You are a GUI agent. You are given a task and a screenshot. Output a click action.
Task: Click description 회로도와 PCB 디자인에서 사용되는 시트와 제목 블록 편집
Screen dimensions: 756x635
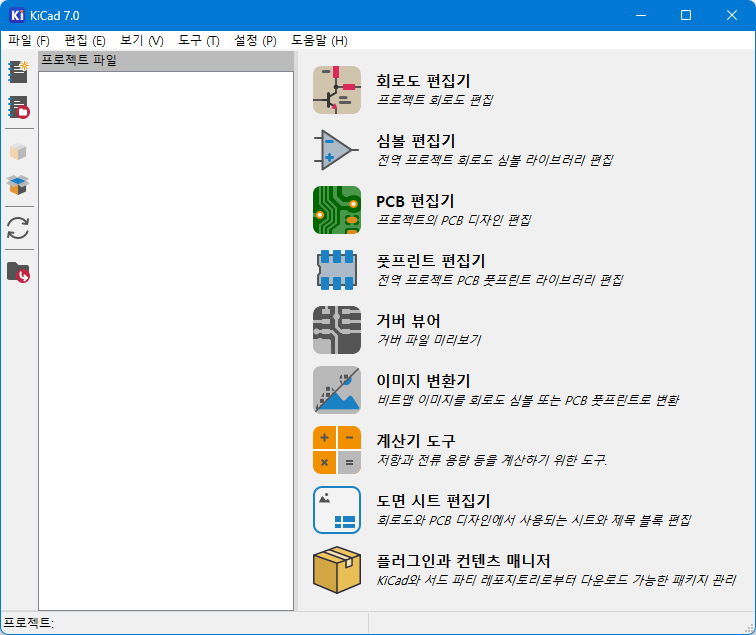point(534,520)
